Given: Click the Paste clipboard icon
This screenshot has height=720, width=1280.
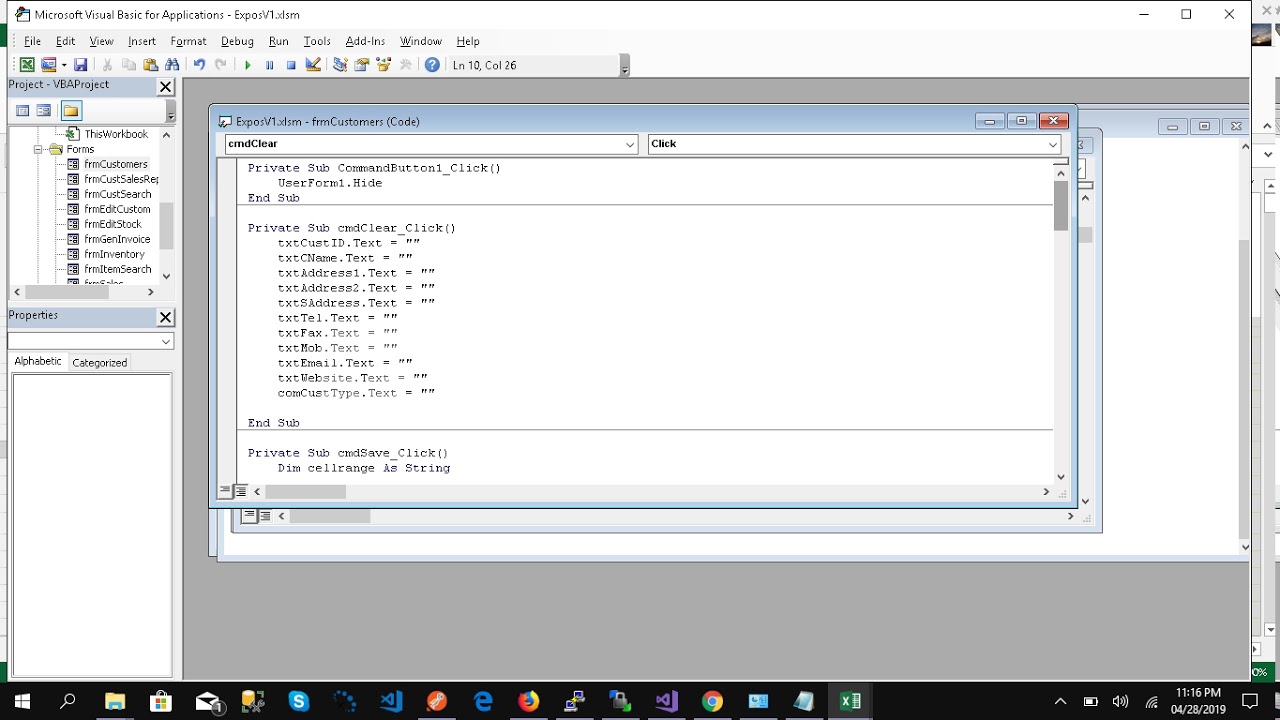Looking at the screenshot, I should pos(151,65).
